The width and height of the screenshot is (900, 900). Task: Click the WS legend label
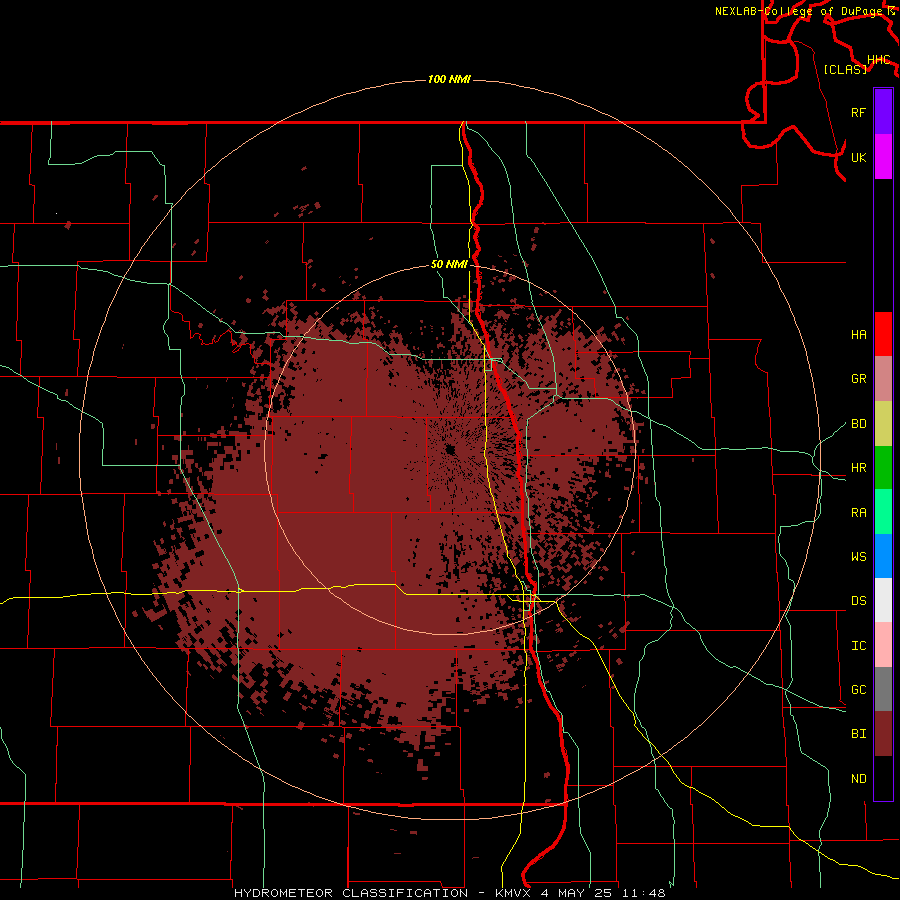[x=858, y=557]
